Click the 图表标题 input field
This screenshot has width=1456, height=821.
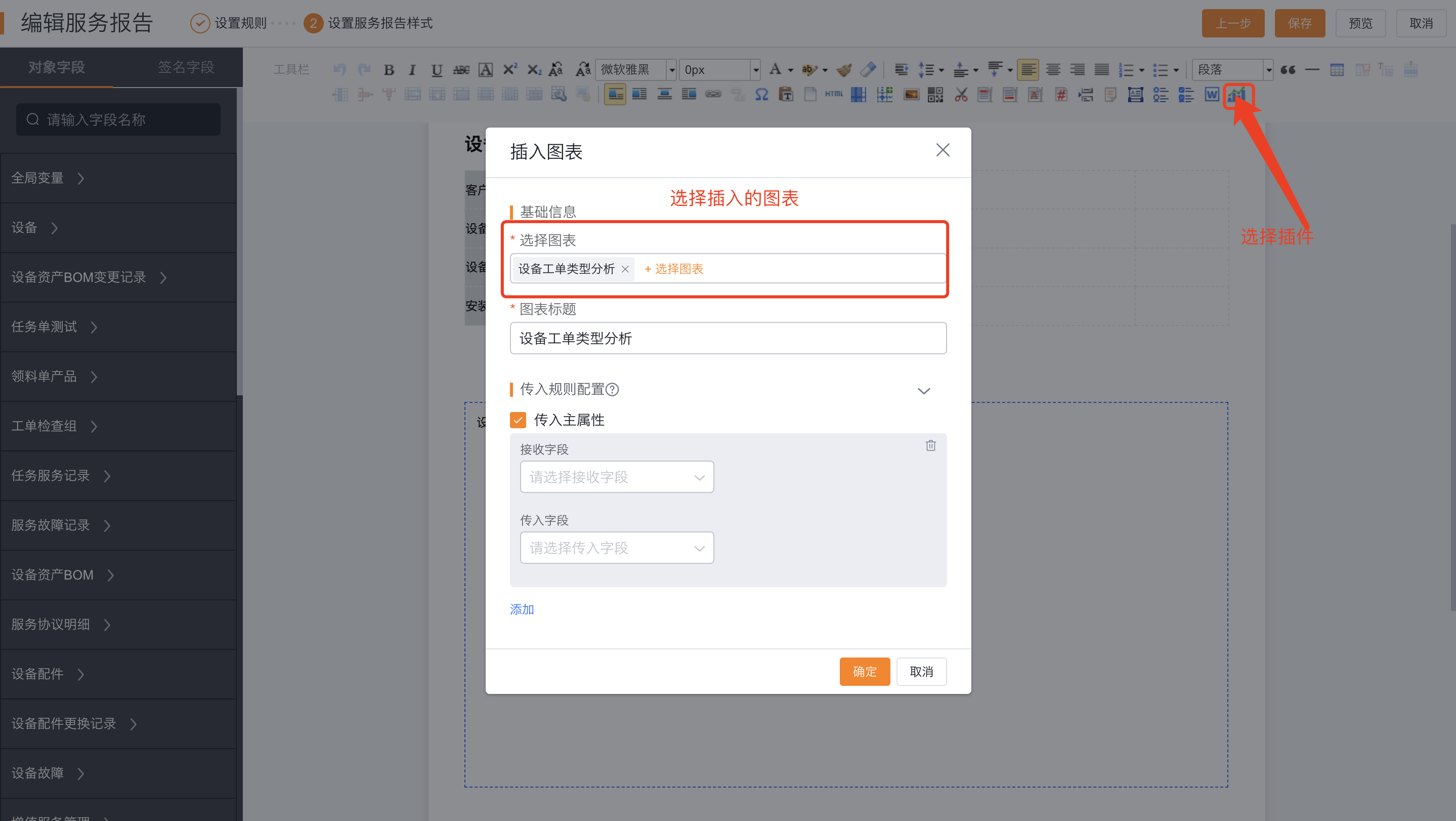[x=728, y=339]
